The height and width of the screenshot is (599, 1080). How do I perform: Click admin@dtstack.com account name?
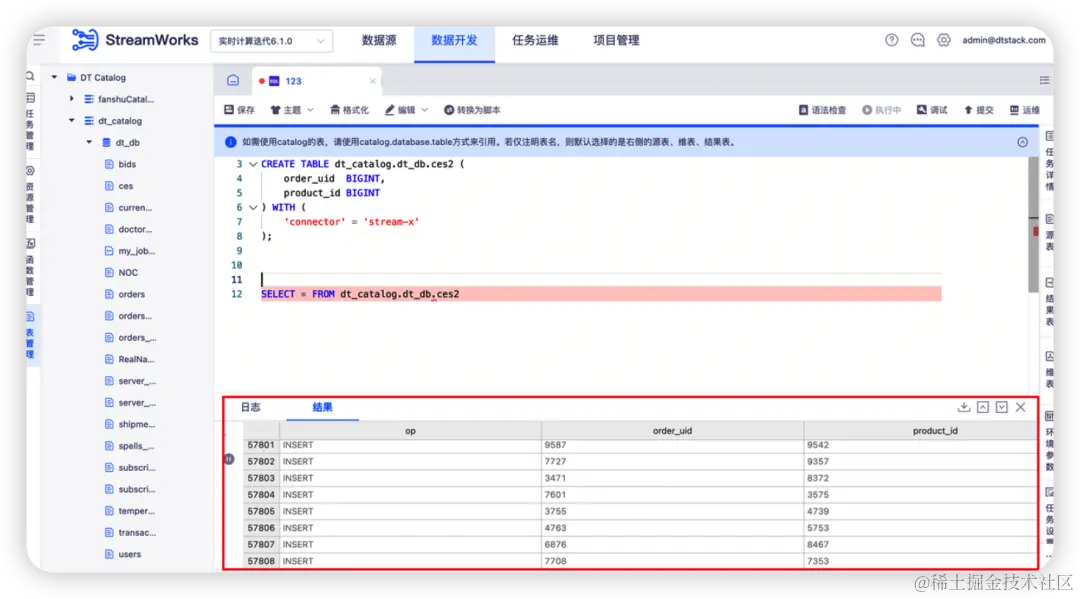pyautogui.click(x=1004, y=40)
